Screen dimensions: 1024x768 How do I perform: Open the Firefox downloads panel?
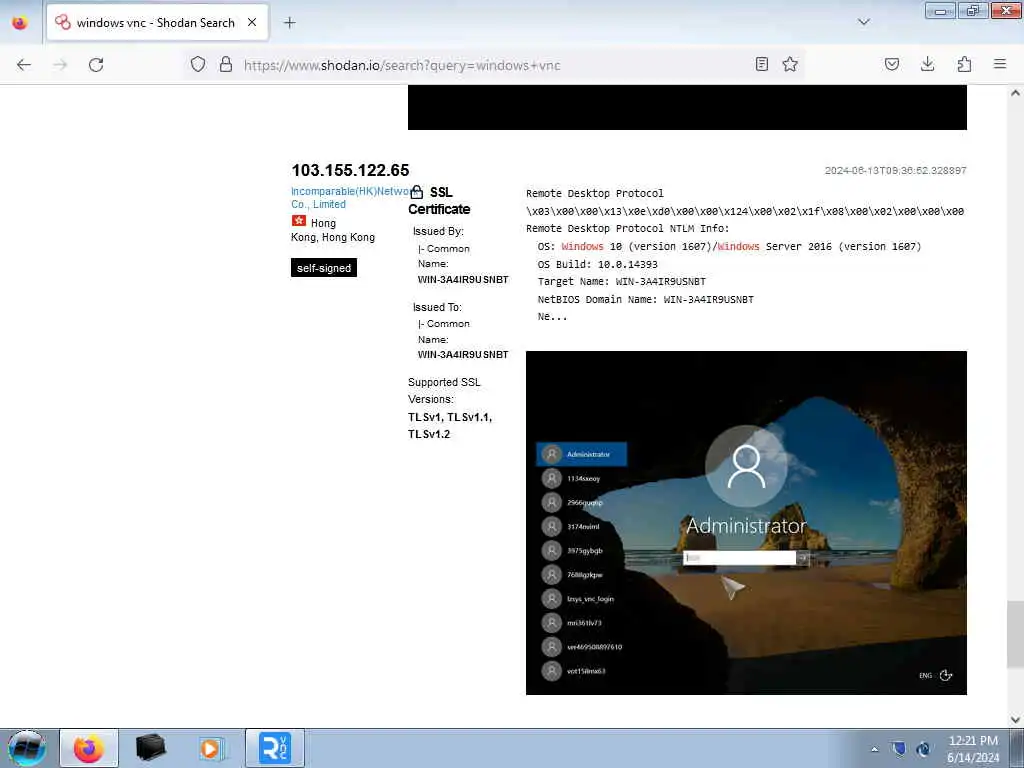[x=927, y=64]
